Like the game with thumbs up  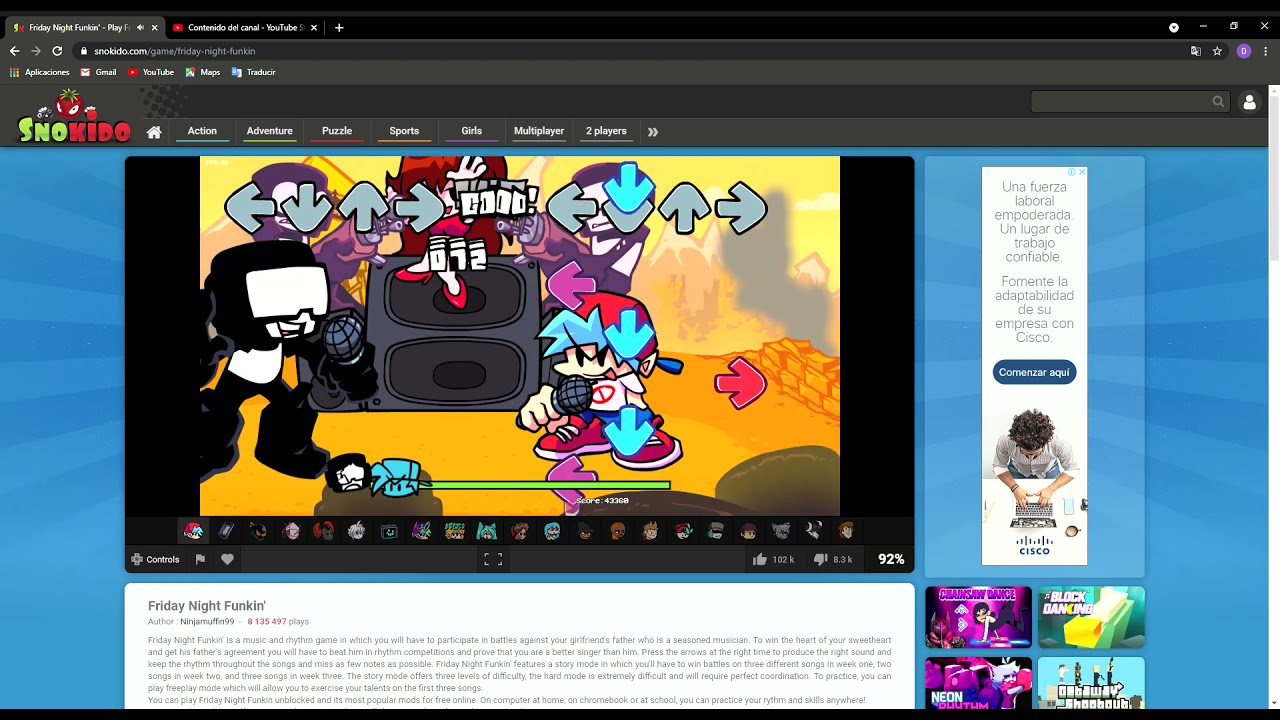click(760, 559)
